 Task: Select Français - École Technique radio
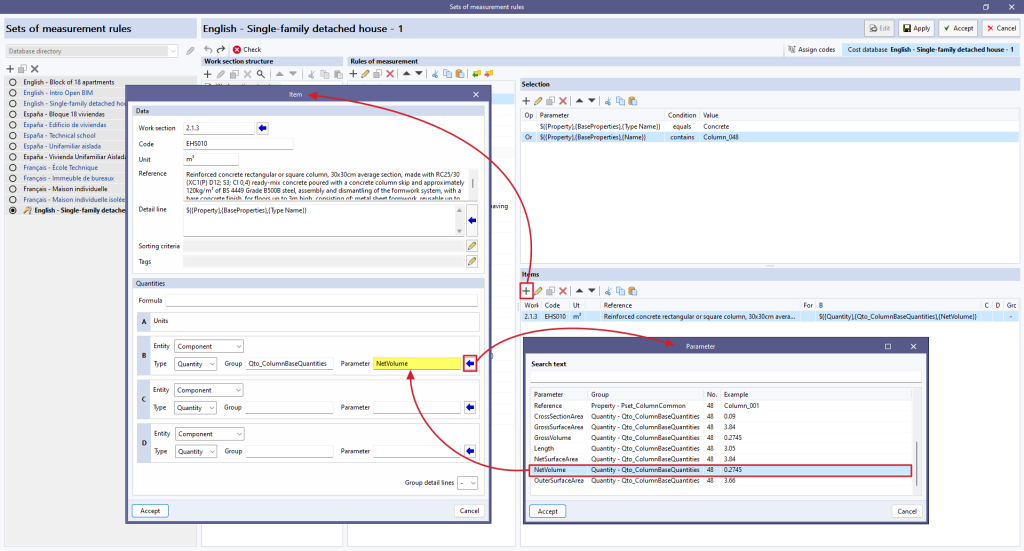(12, 168)
